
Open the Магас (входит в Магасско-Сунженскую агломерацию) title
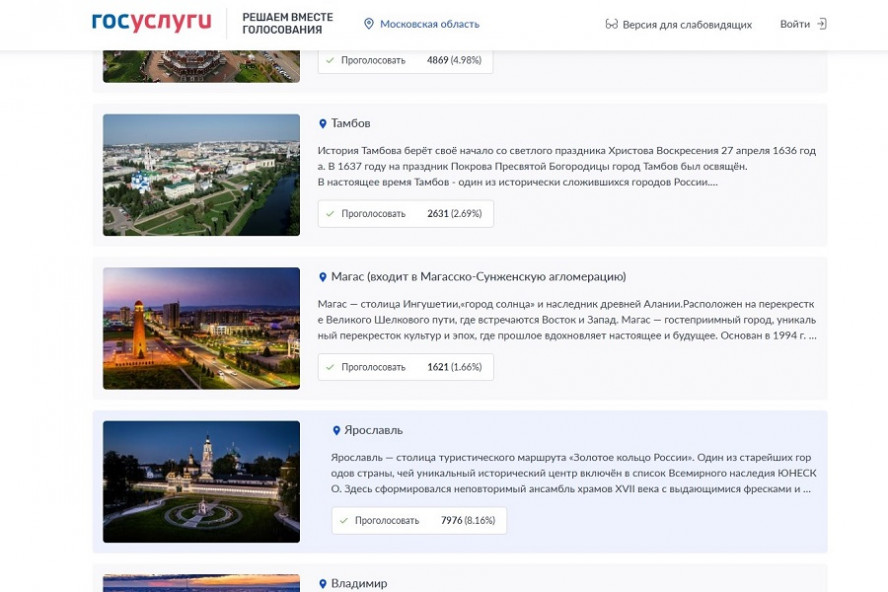(x=479, y=277)
